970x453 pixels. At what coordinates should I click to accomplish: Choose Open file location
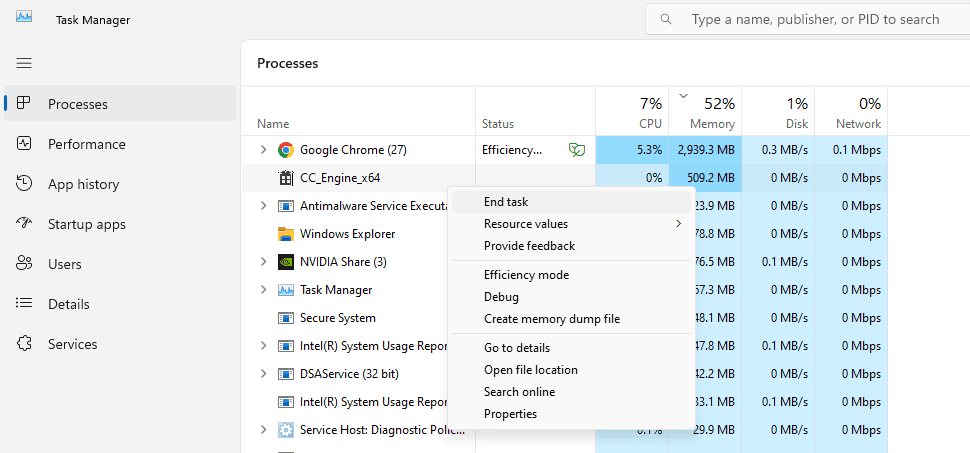pos(571,370)
